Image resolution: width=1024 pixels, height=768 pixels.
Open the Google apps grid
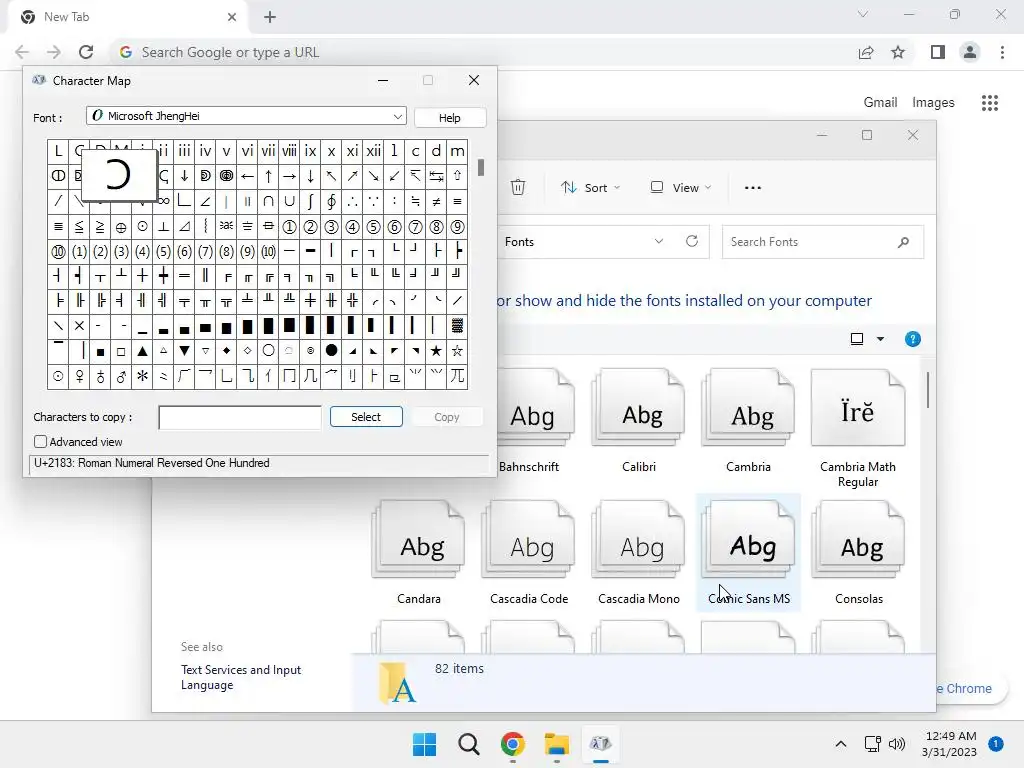[990, 103]
